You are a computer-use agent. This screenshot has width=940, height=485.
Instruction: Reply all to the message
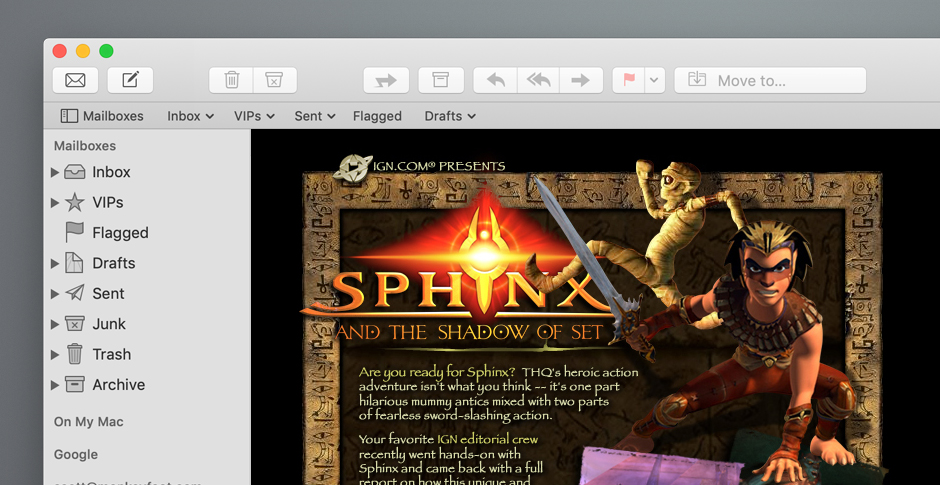pos(538,80)
